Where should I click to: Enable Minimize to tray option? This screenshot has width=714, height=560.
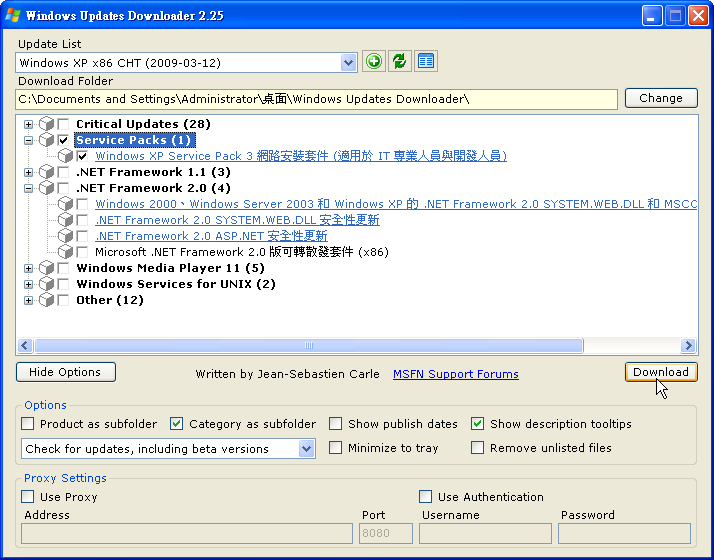point(336,448)
